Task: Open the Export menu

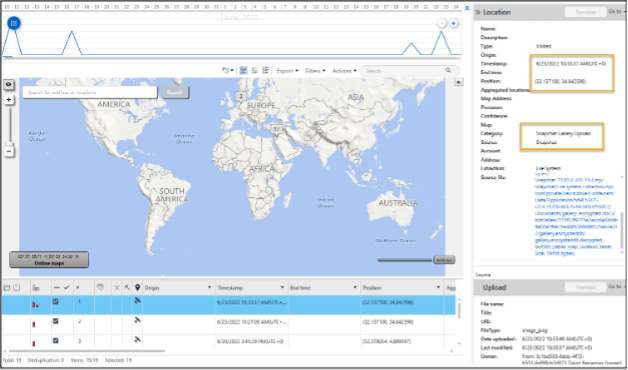Action: click(x=288, y=71)
